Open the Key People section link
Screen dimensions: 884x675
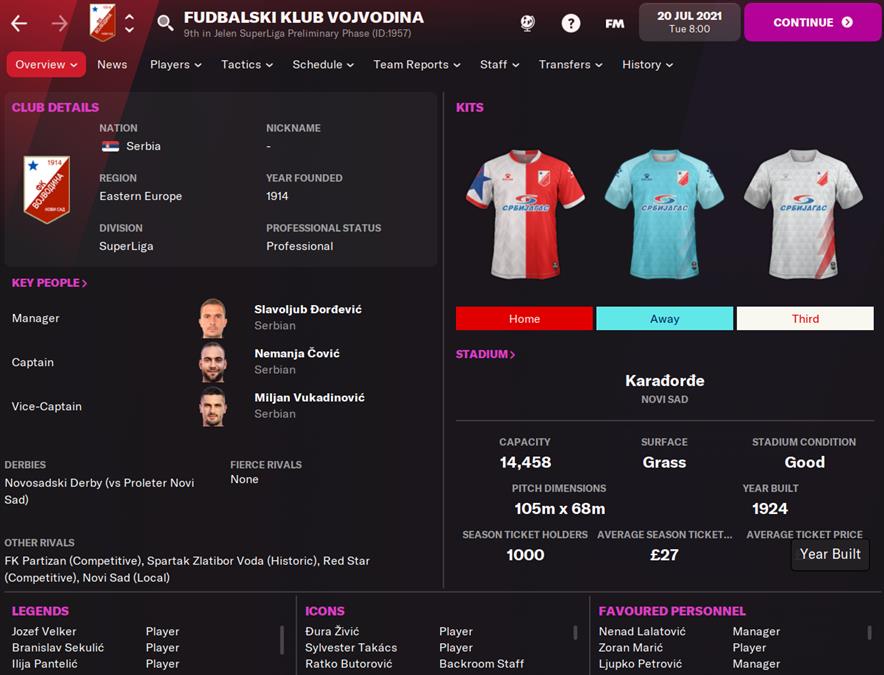[x=50, y=283]
